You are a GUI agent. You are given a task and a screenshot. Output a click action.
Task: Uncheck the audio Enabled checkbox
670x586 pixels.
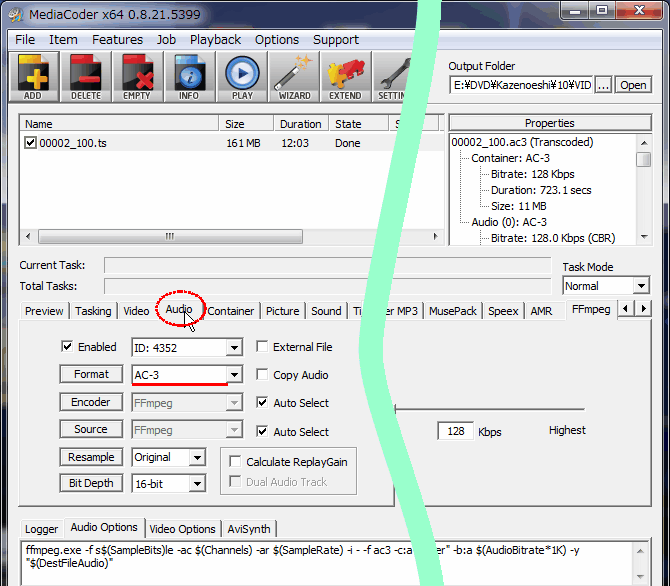coord(68,347)
